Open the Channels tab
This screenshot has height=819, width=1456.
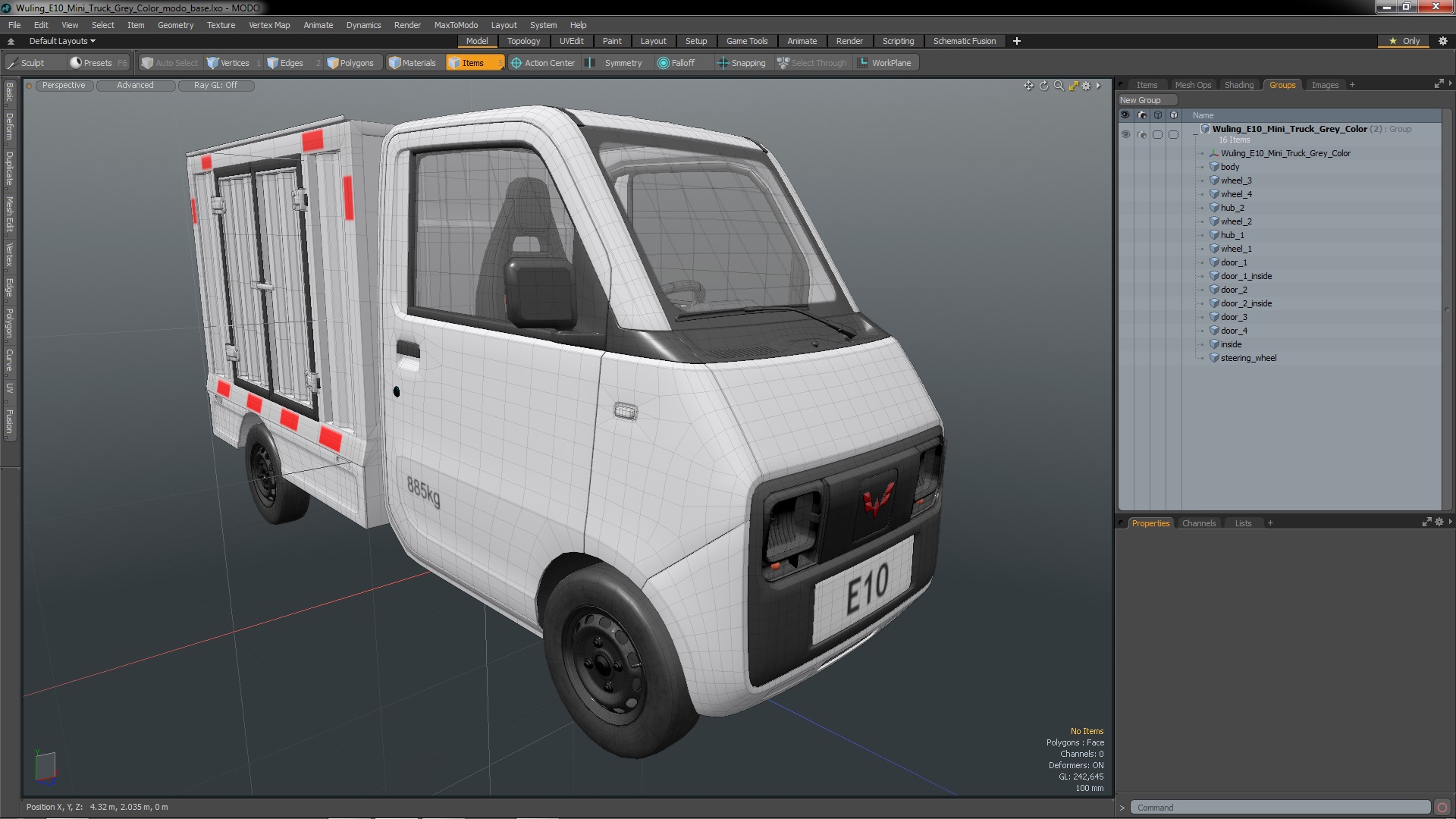[x=1198, y=523]
